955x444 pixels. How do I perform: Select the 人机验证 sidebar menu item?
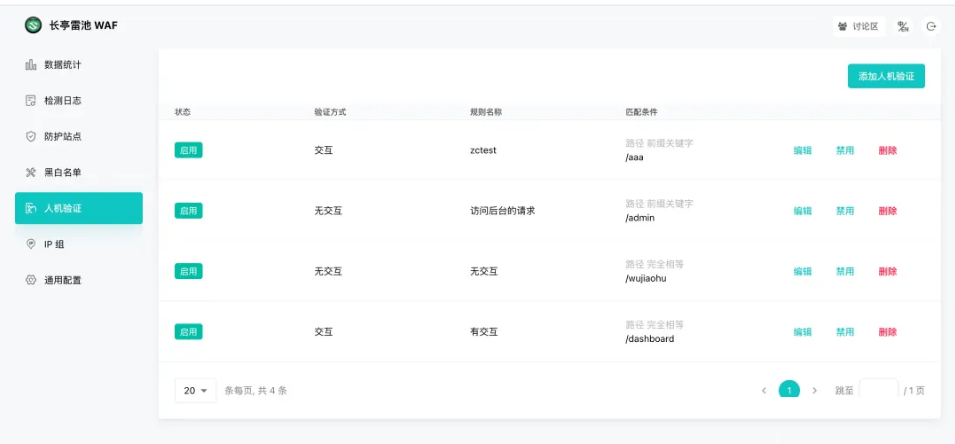coord(79,208)
